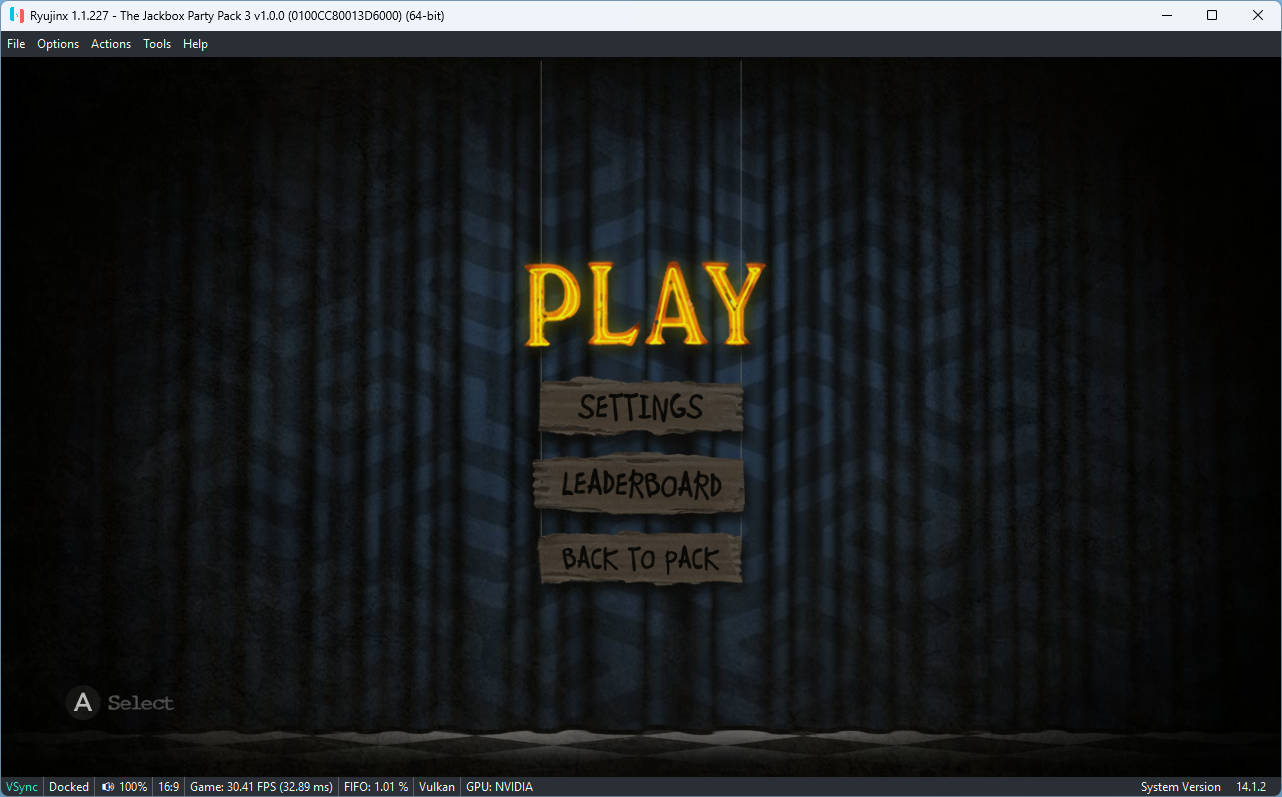1282x797 pixels.
Task: Toggle the 100% volume mute state
Action: (x=123, y=786)
